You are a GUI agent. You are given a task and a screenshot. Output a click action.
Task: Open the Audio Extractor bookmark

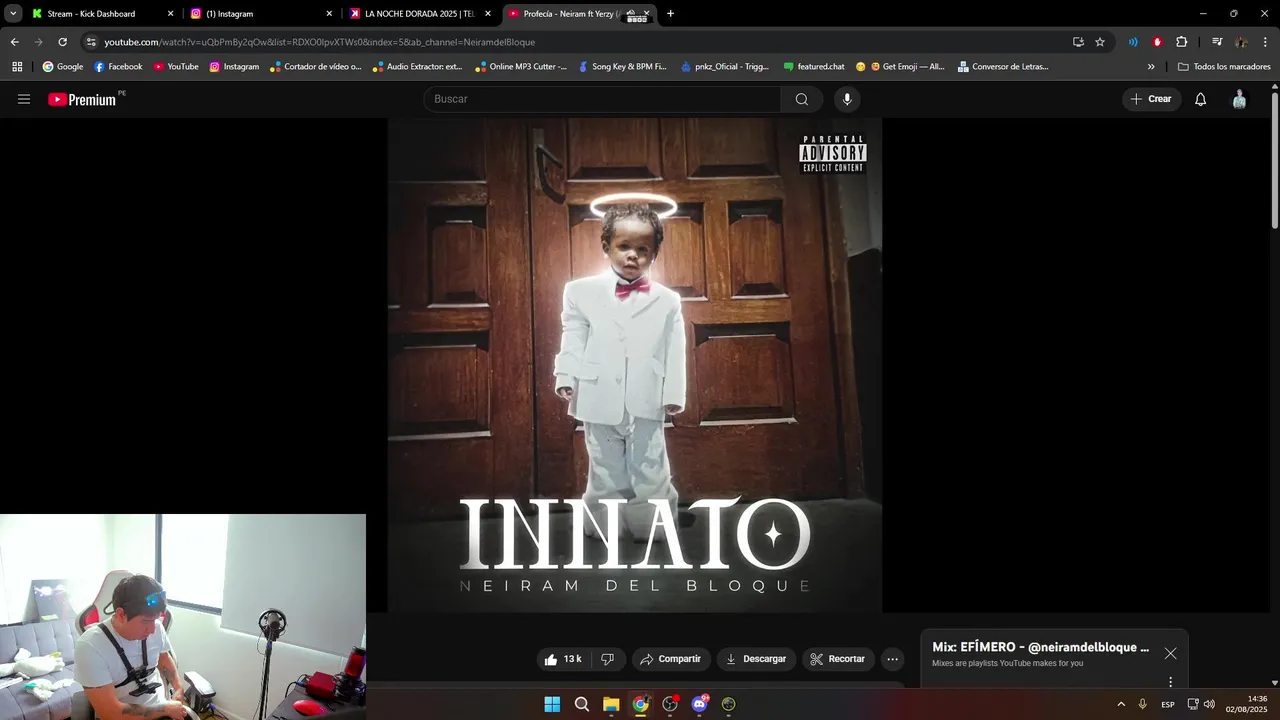[x=418, y=67]
